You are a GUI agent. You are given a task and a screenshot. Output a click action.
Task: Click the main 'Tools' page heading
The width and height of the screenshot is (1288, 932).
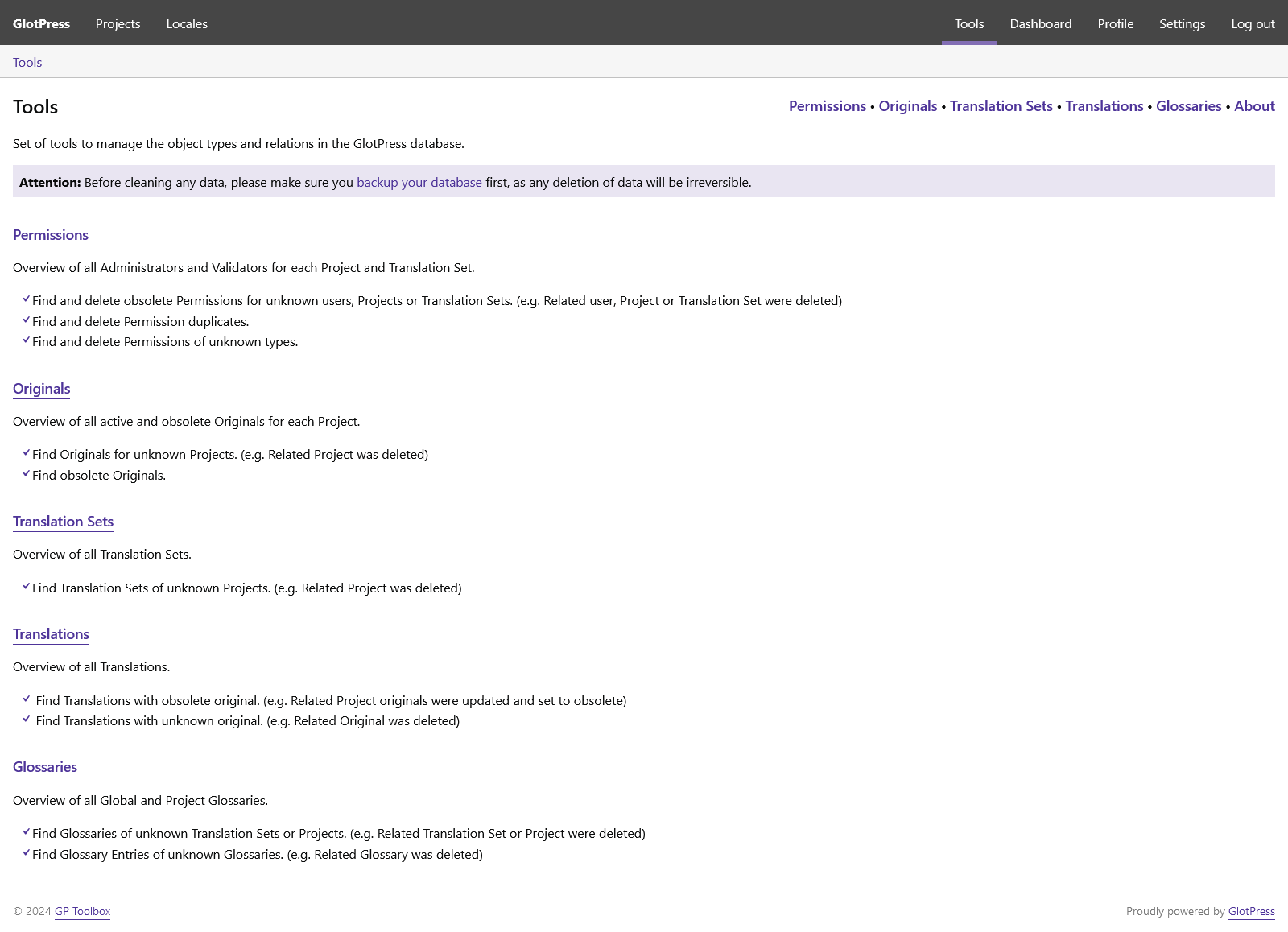click(x=35, y=107)
